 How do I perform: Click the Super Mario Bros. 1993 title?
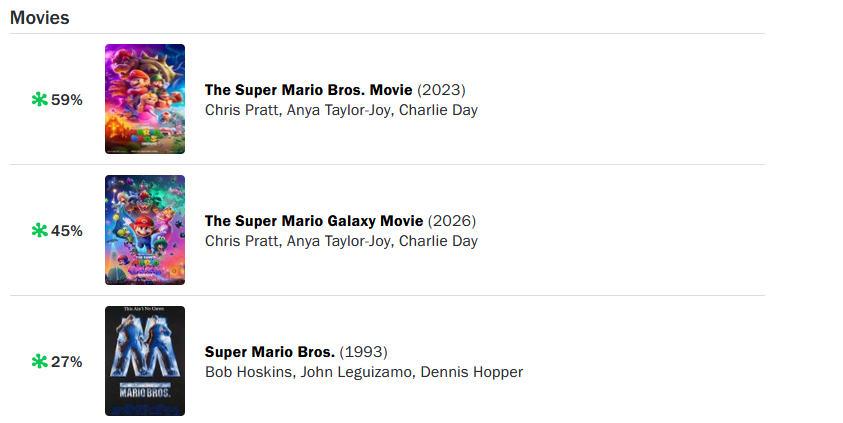[x=270, y=352]
